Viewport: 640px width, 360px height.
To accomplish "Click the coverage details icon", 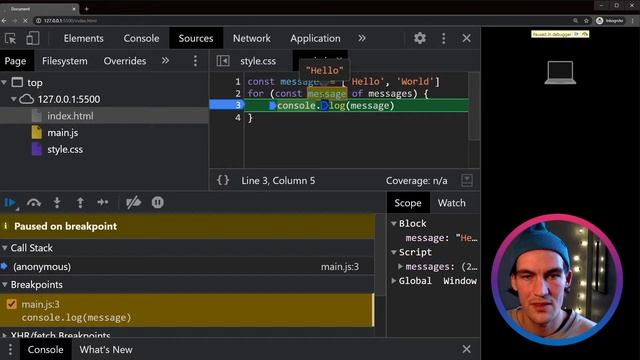I will [x=467, y=180].
